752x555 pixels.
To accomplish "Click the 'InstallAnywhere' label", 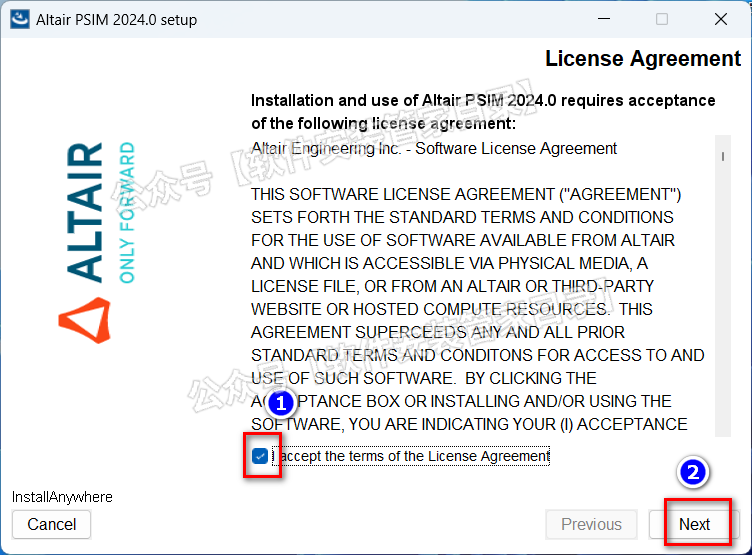I will [x=62, y=497].
